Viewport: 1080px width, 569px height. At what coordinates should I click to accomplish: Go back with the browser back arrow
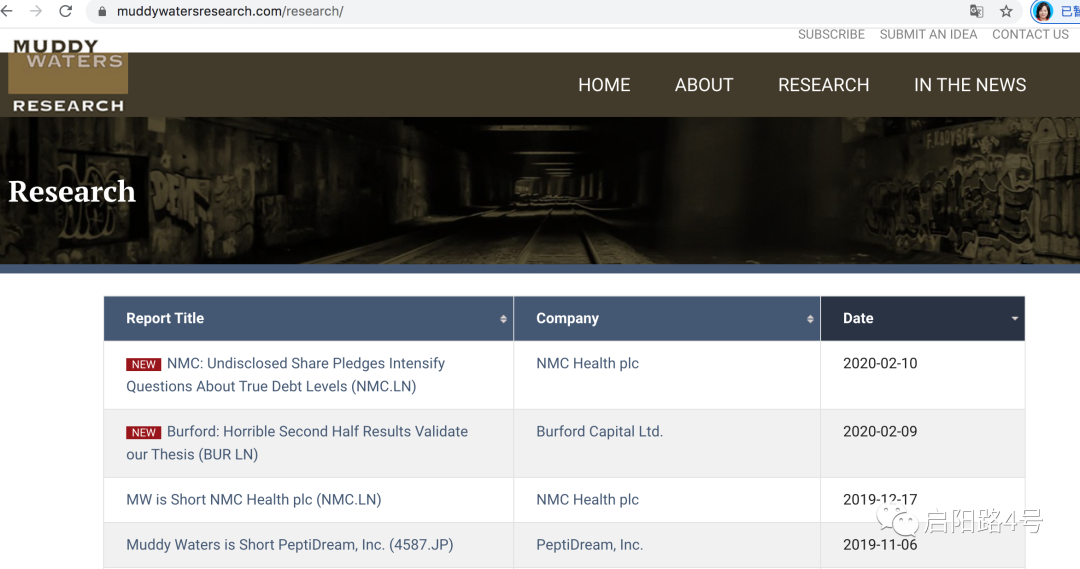pyautogui.click(x=7, y=11)
